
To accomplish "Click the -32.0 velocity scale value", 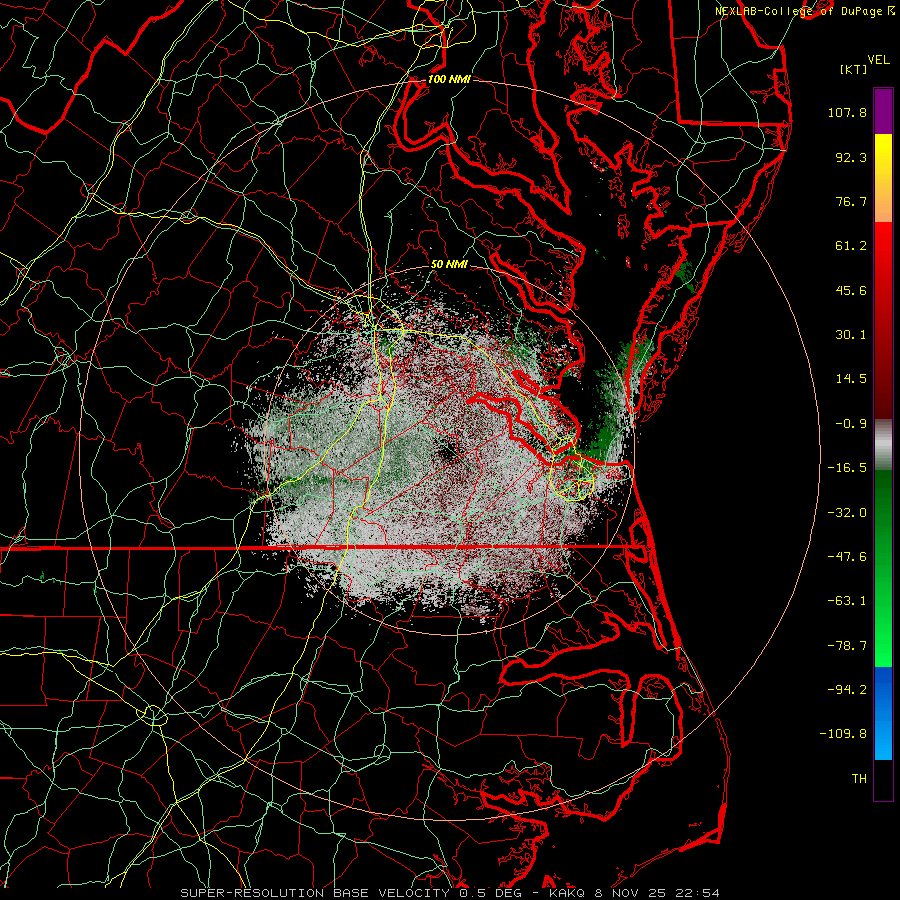I will [x=847, y=513].
